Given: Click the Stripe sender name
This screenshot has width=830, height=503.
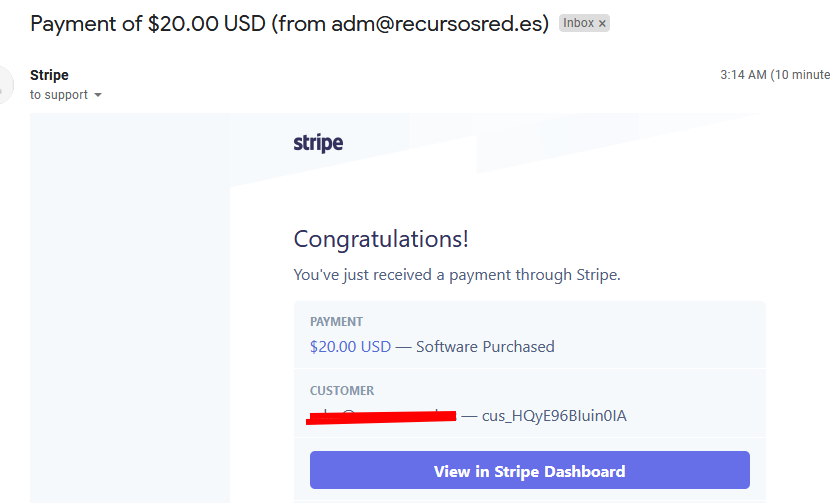Looking at the screenshot, I should (49, 75).
